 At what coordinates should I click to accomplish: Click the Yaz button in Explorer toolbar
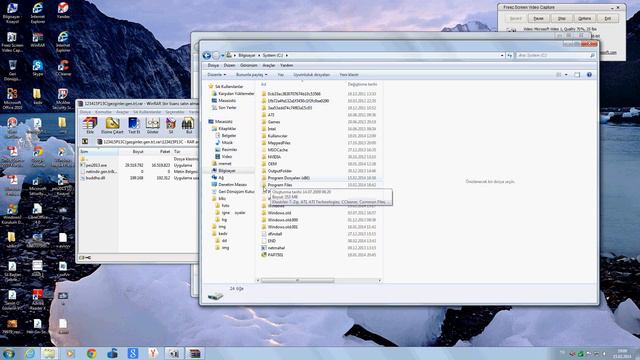point(281,75)
